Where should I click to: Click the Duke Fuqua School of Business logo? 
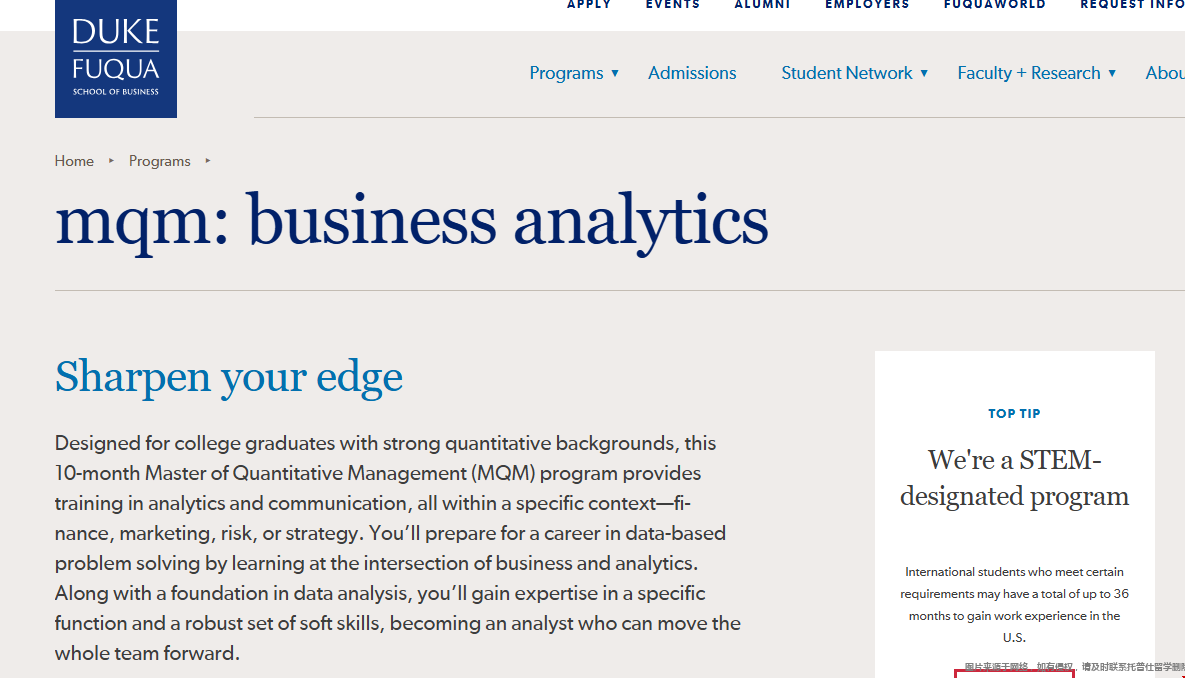click(x=116, y=59)
